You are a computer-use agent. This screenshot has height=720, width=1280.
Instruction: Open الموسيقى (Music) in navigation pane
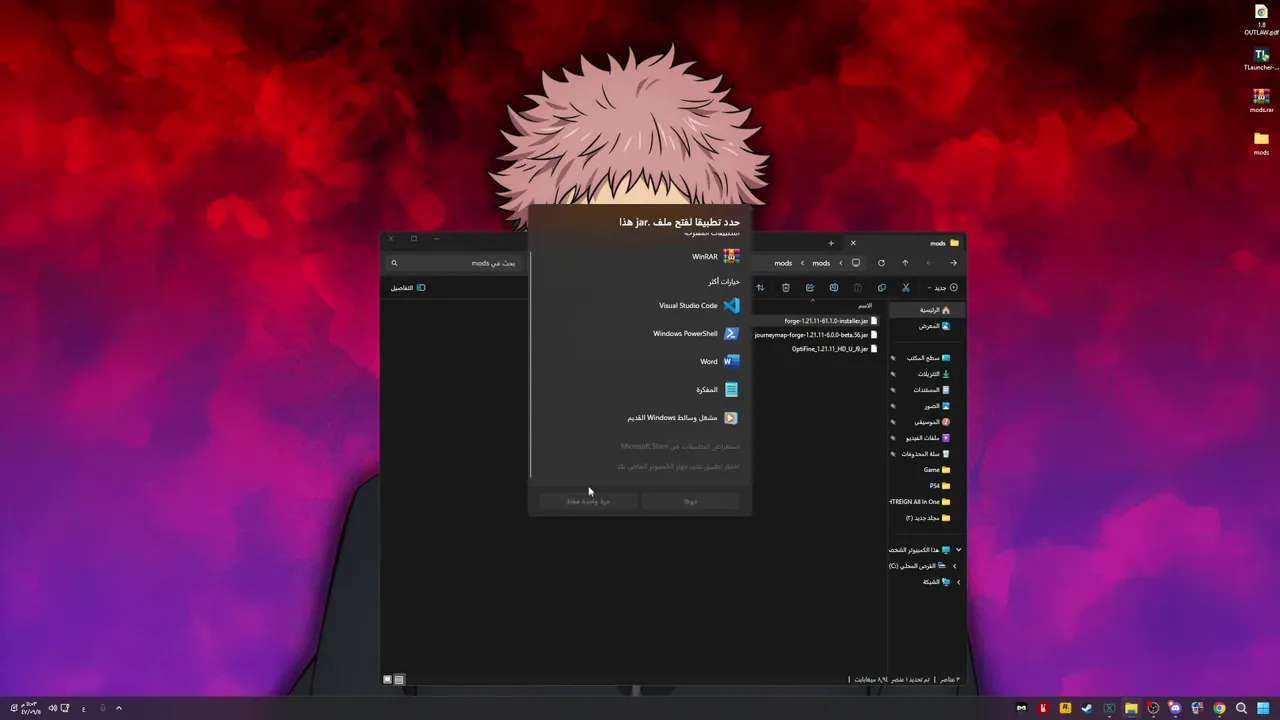pos(928,422)
